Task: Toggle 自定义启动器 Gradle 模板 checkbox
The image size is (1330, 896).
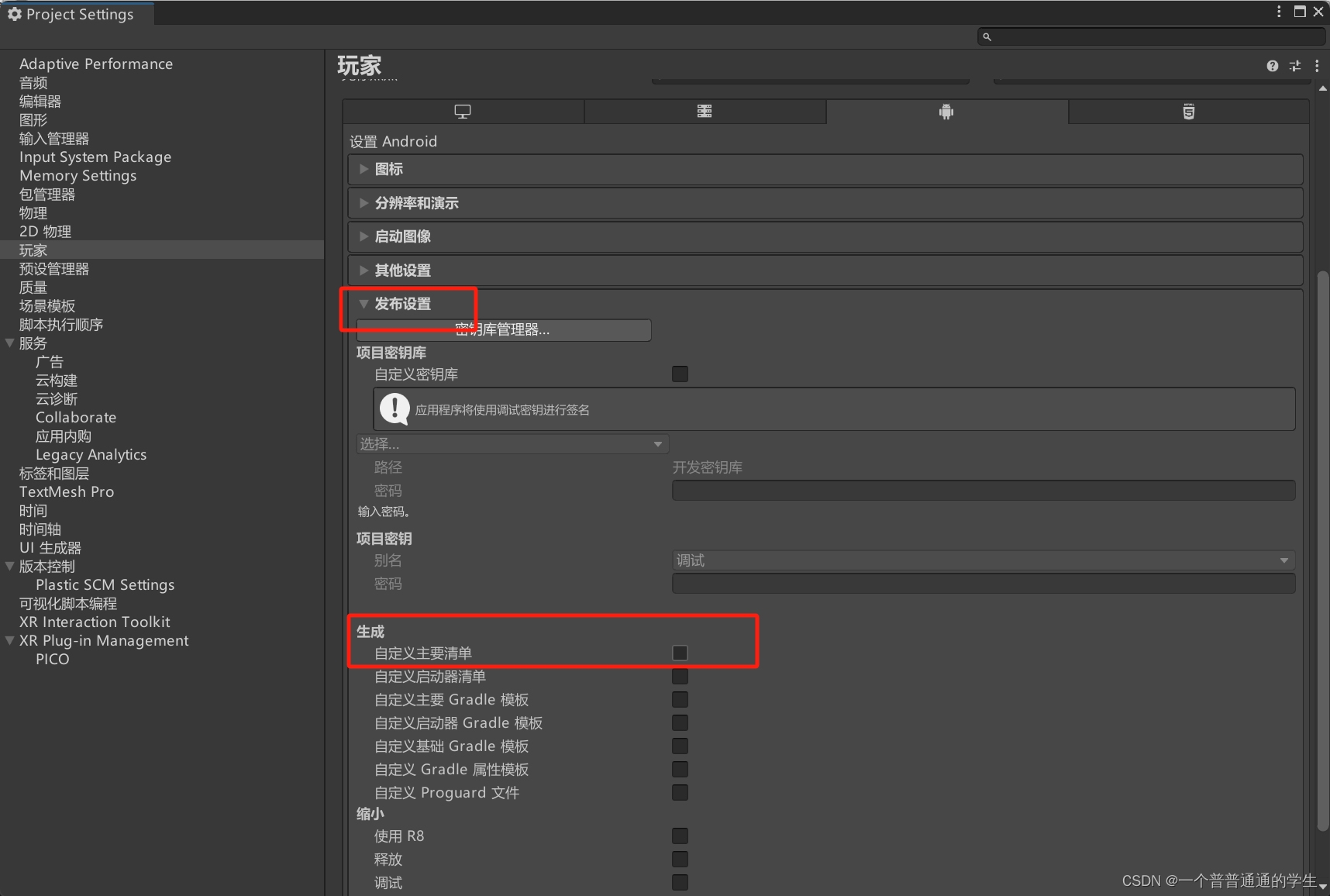Action: [x=680, y=723]
